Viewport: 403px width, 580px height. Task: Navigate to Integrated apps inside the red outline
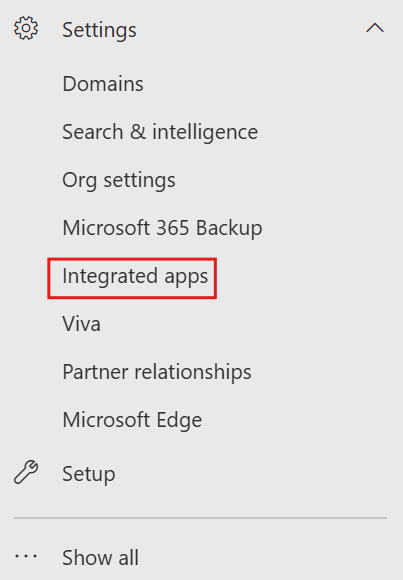135,277
